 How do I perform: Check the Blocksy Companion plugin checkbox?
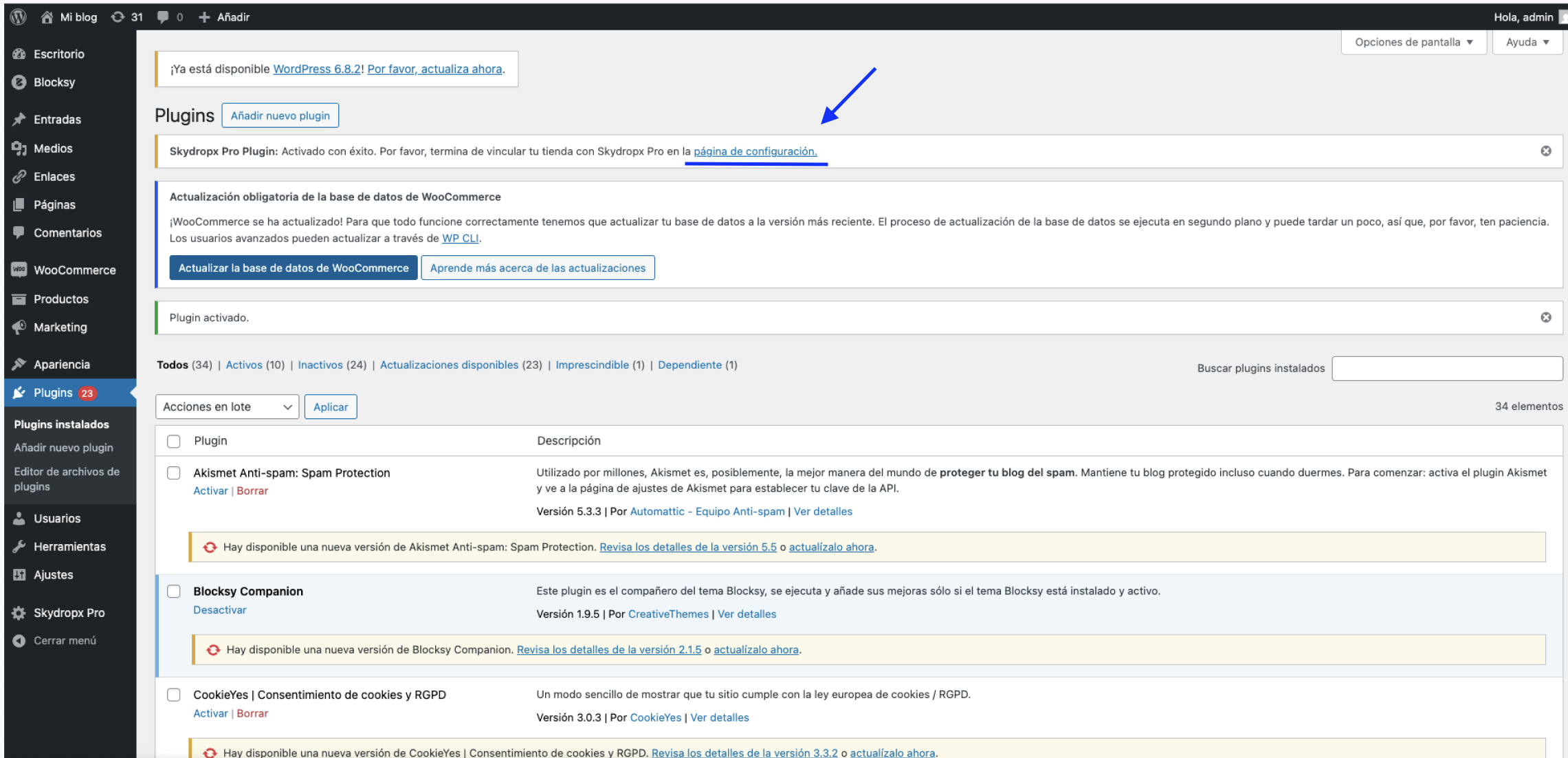pos(174,591)
